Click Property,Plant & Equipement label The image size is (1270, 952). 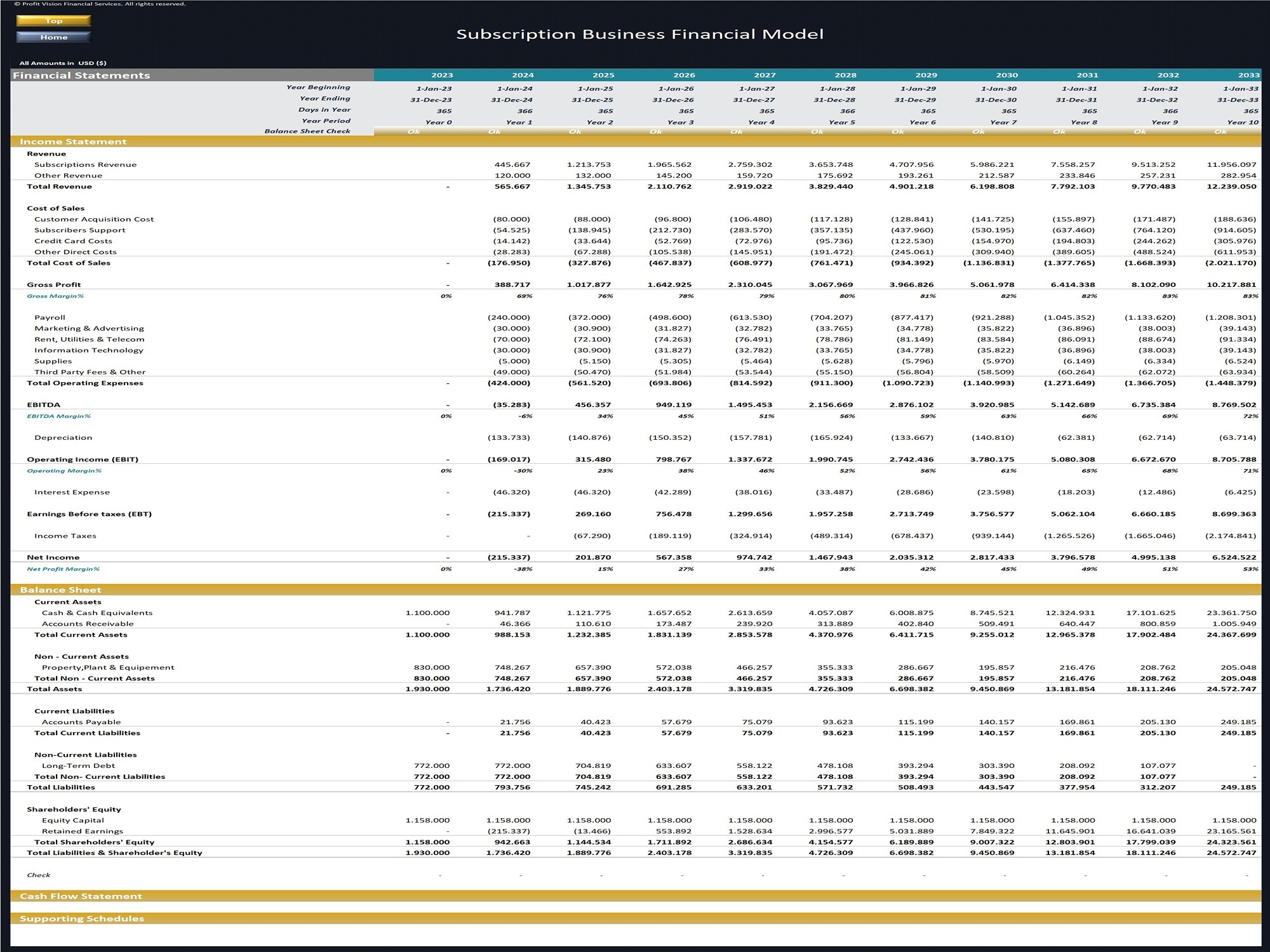pos(108,668)
